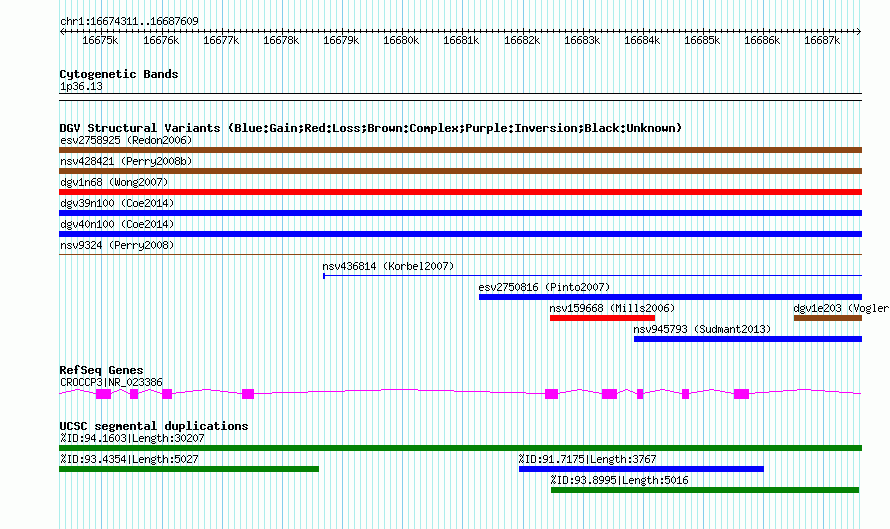
Task: Select the thin nsv9324 (Perry2008) variant line
Action: (x=460, y=254)
